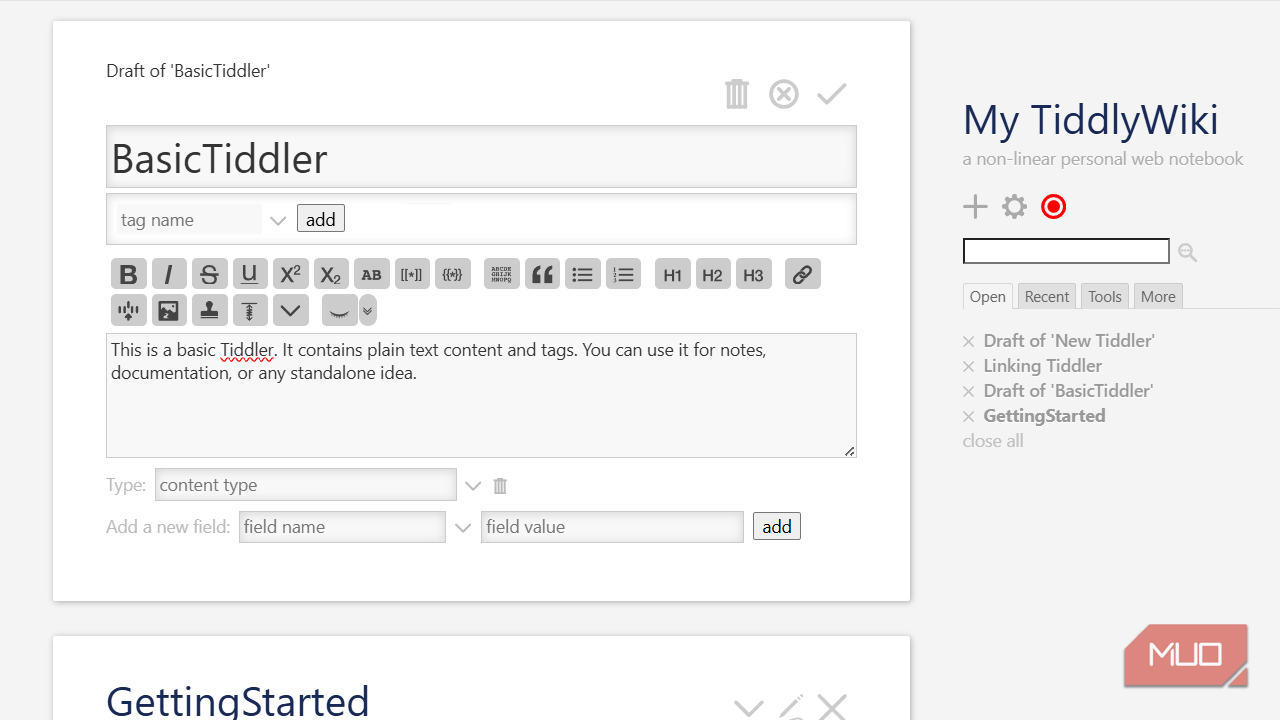The height and width of the screenshot is (720, 1280).
Task: Open Linking Tiddler link
Action: pyautogui.click(x=1043, y=366)
